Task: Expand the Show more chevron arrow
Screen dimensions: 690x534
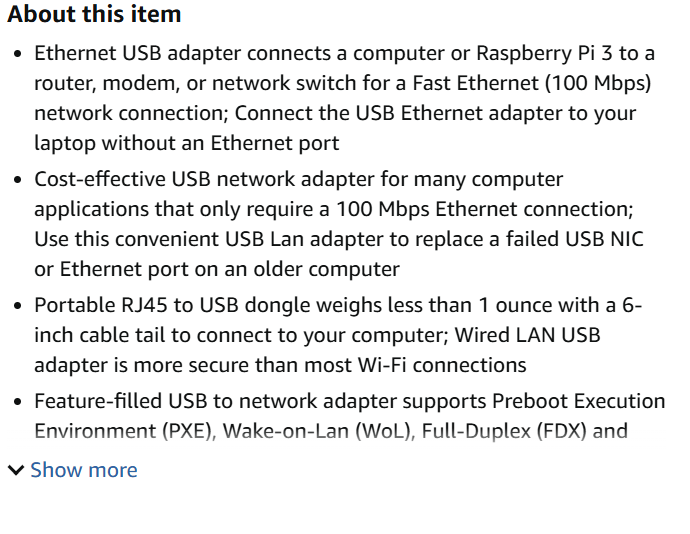Action: point(16,470)
